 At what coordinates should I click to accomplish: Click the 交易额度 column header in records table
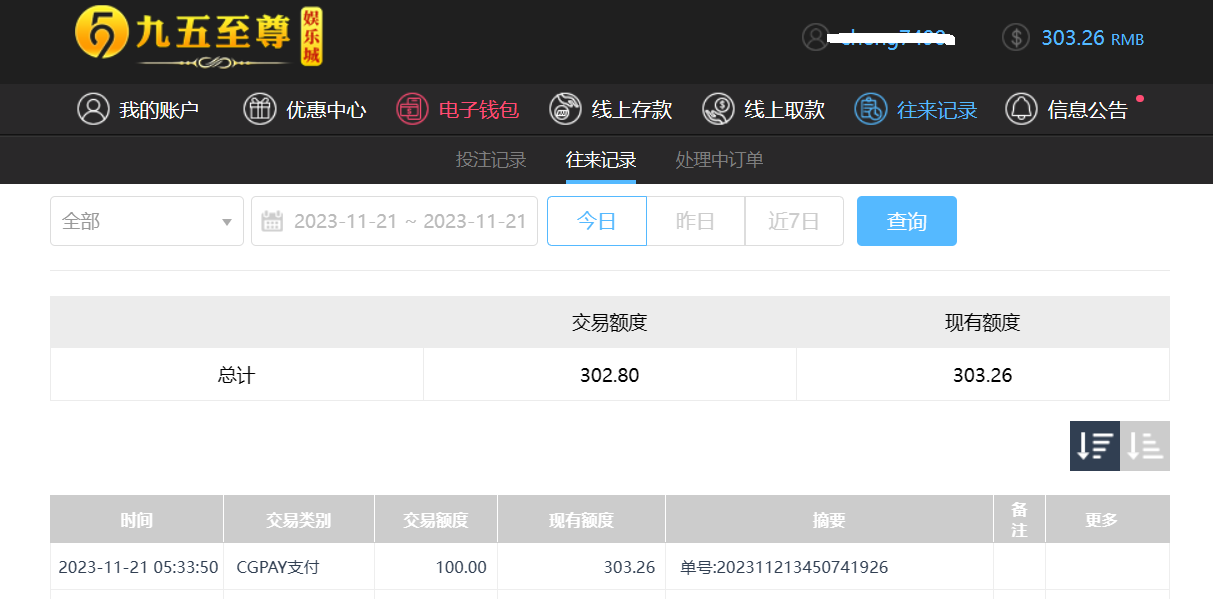click(x=436, y=520)
